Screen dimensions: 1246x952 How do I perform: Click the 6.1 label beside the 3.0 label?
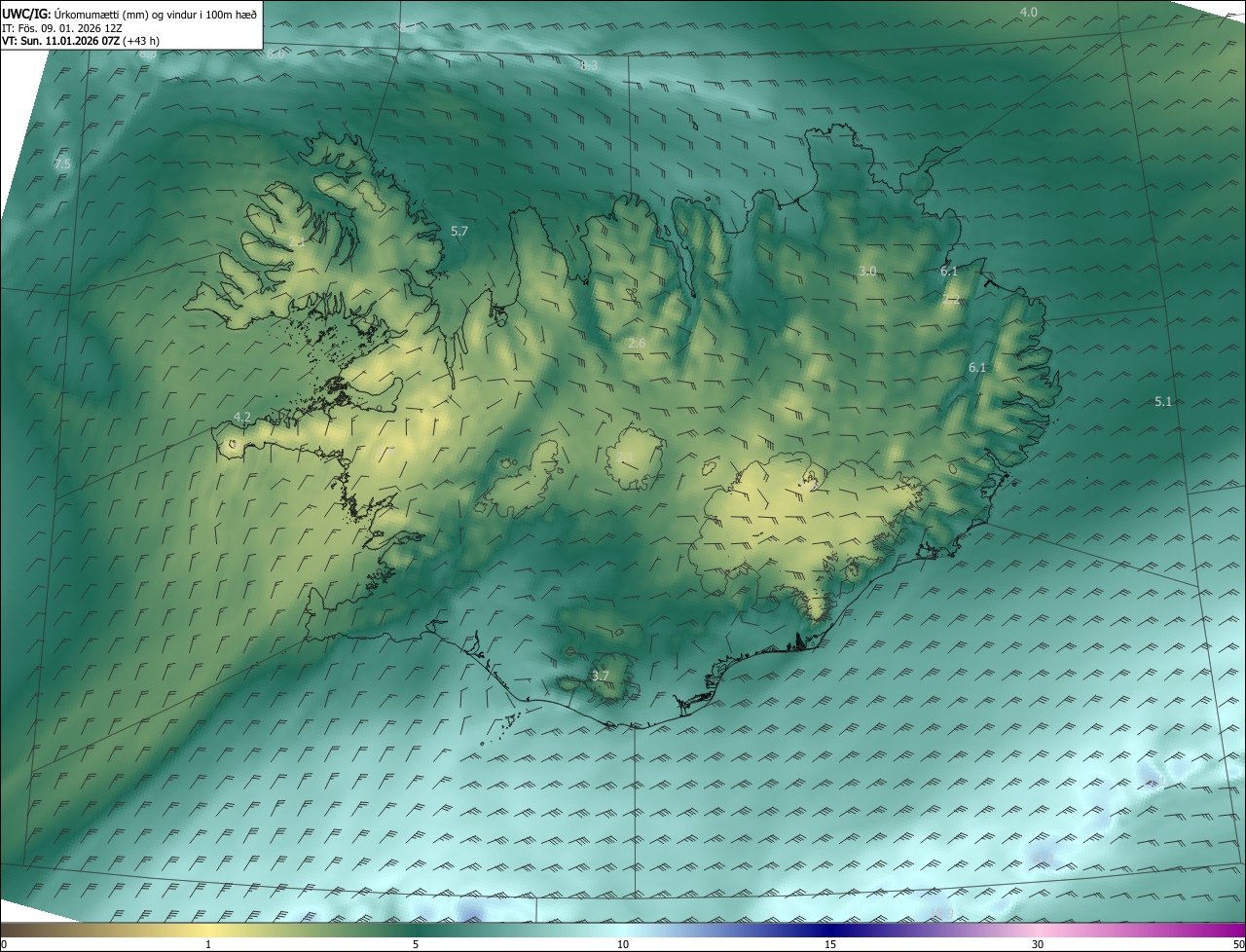tap(949, 271)
